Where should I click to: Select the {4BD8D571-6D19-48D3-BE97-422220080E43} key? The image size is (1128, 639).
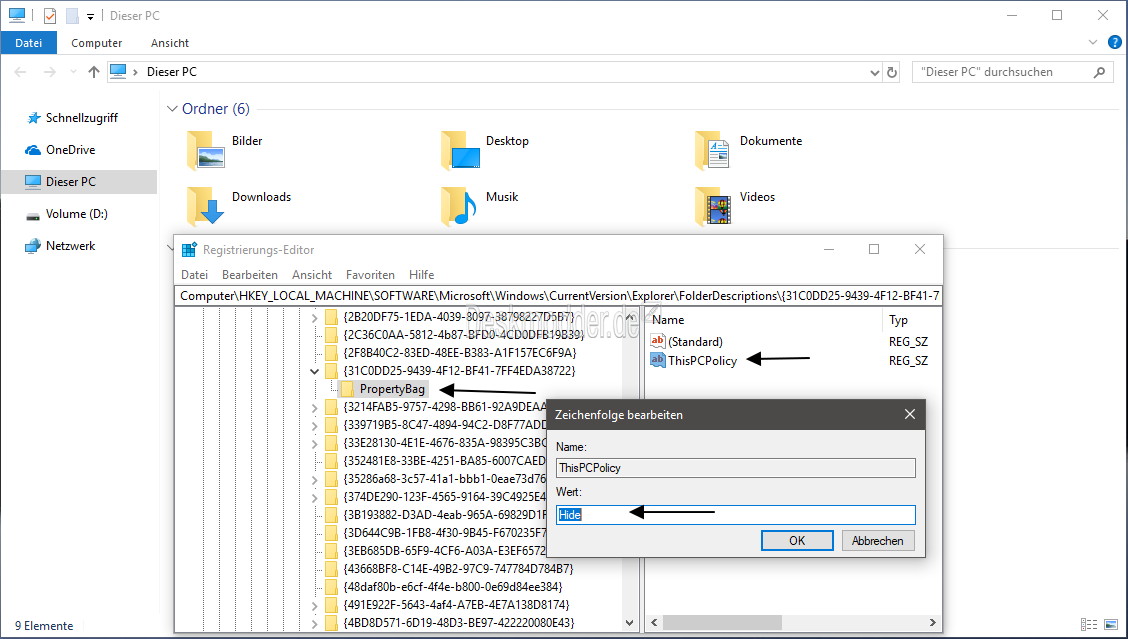(x=459, y=623)
